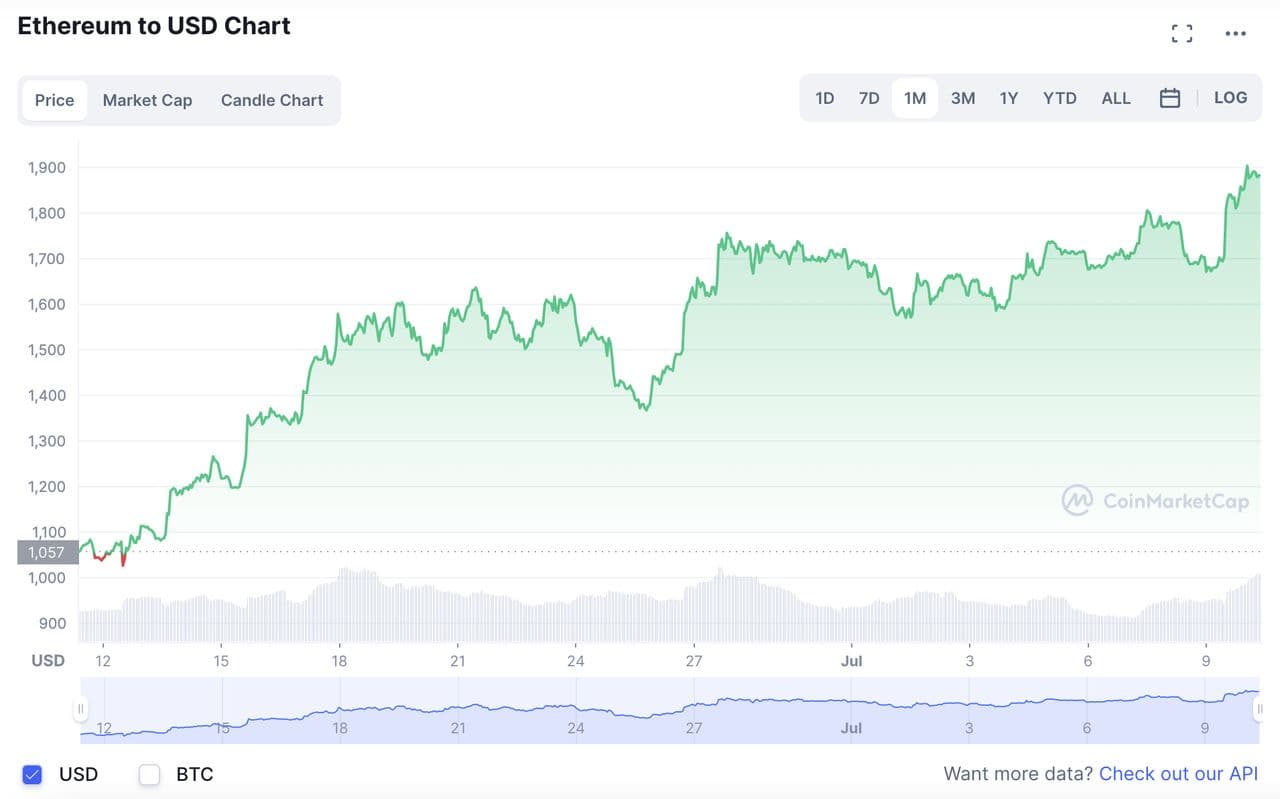The width and height of the screenshot is (1280, 799).
Task: Select the 1M time range
Action: click(915, 98)
